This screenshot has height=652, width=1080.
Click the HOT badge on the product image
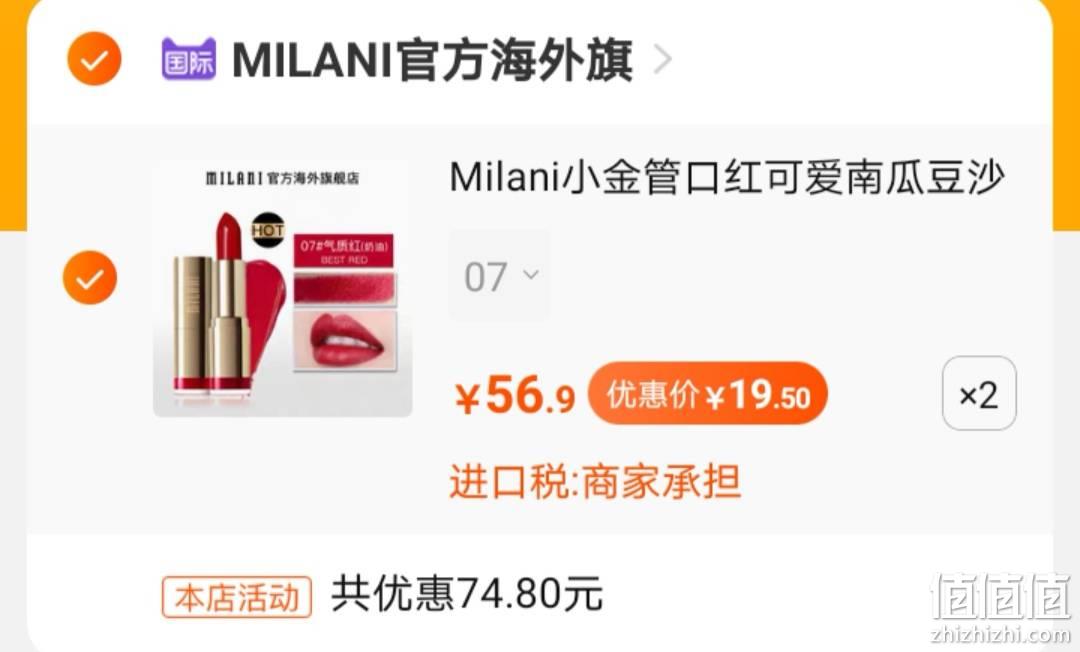tap(268, 231)
